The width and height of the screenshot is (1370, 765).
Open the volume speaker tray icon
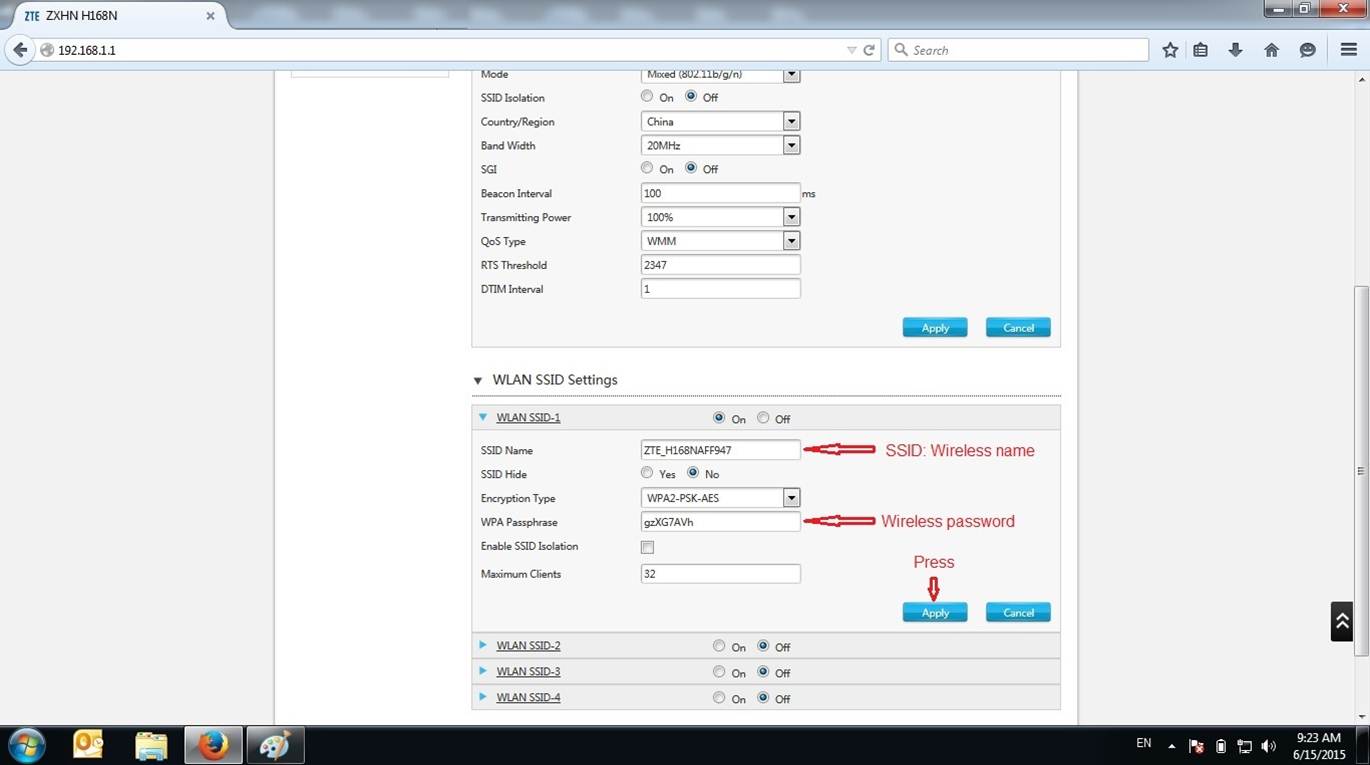[x=1269, y=746]
